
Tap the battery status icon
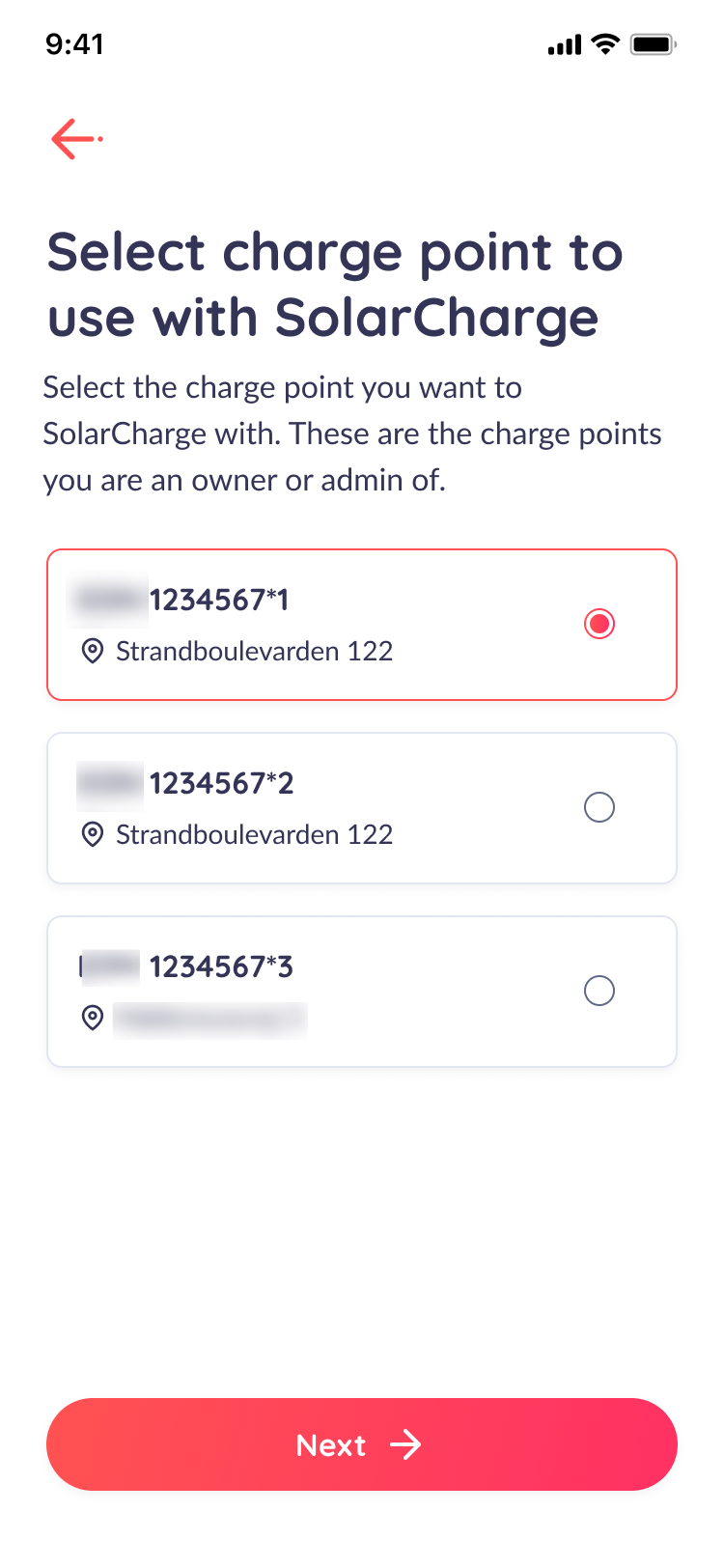click(653, 44)
